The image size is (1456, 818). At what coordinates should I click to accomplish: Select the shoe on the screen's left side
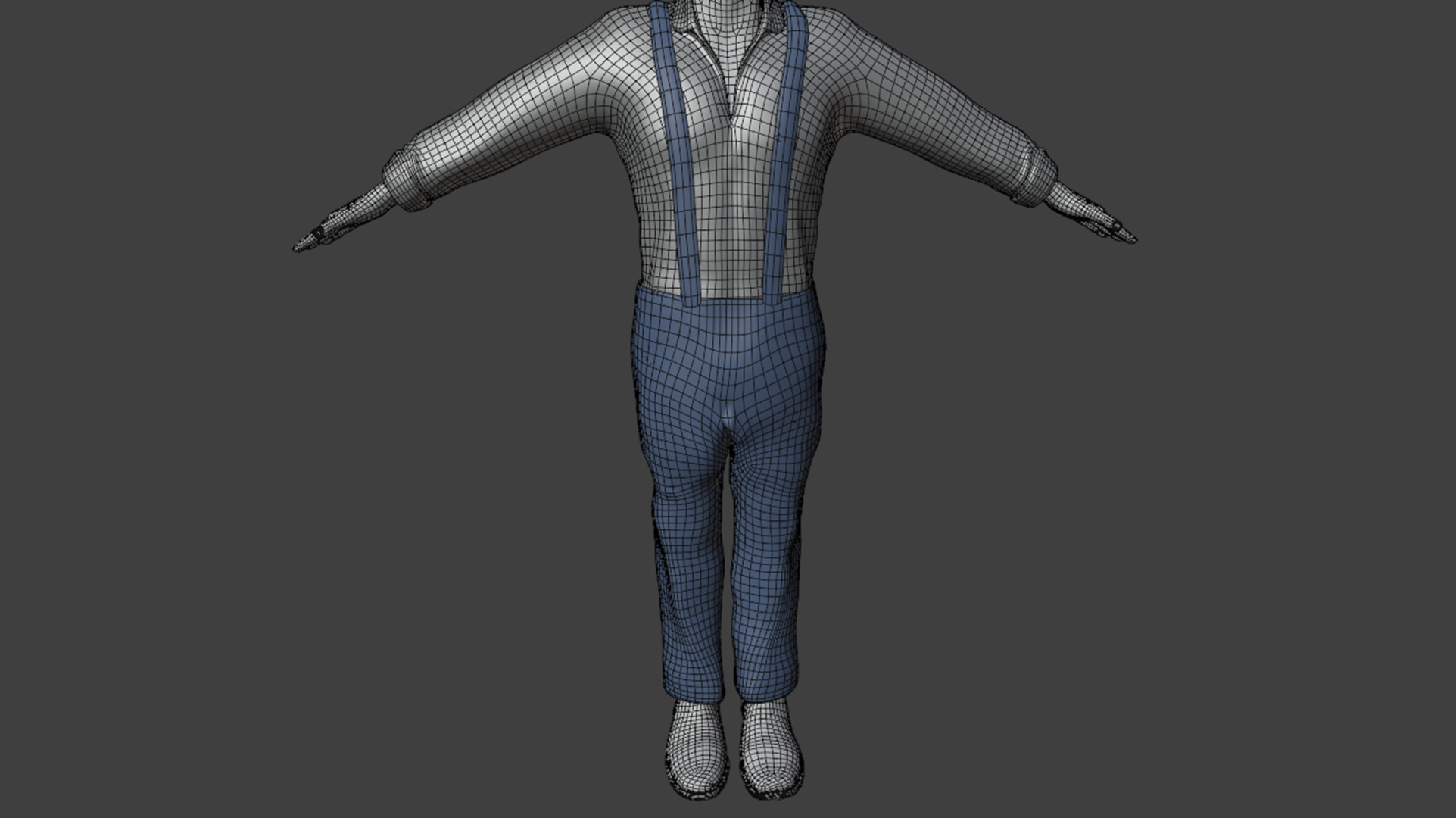pyautogui.click(x=696, y=748)
